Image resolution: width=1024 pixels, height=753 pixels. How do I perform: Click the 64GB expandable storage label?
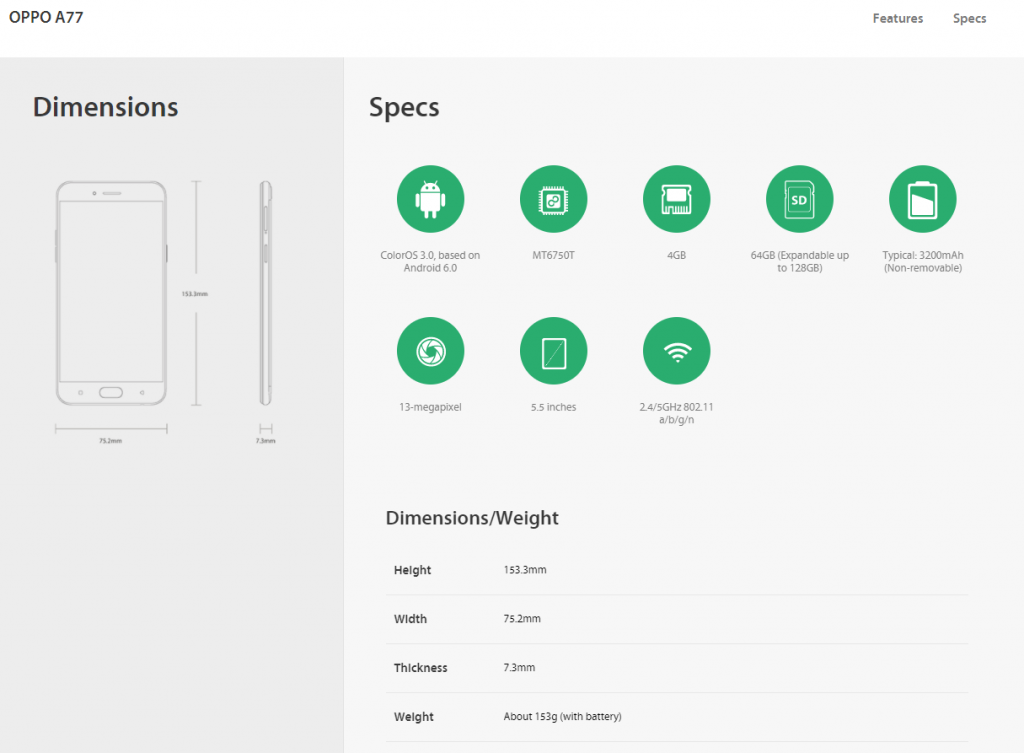799,261
